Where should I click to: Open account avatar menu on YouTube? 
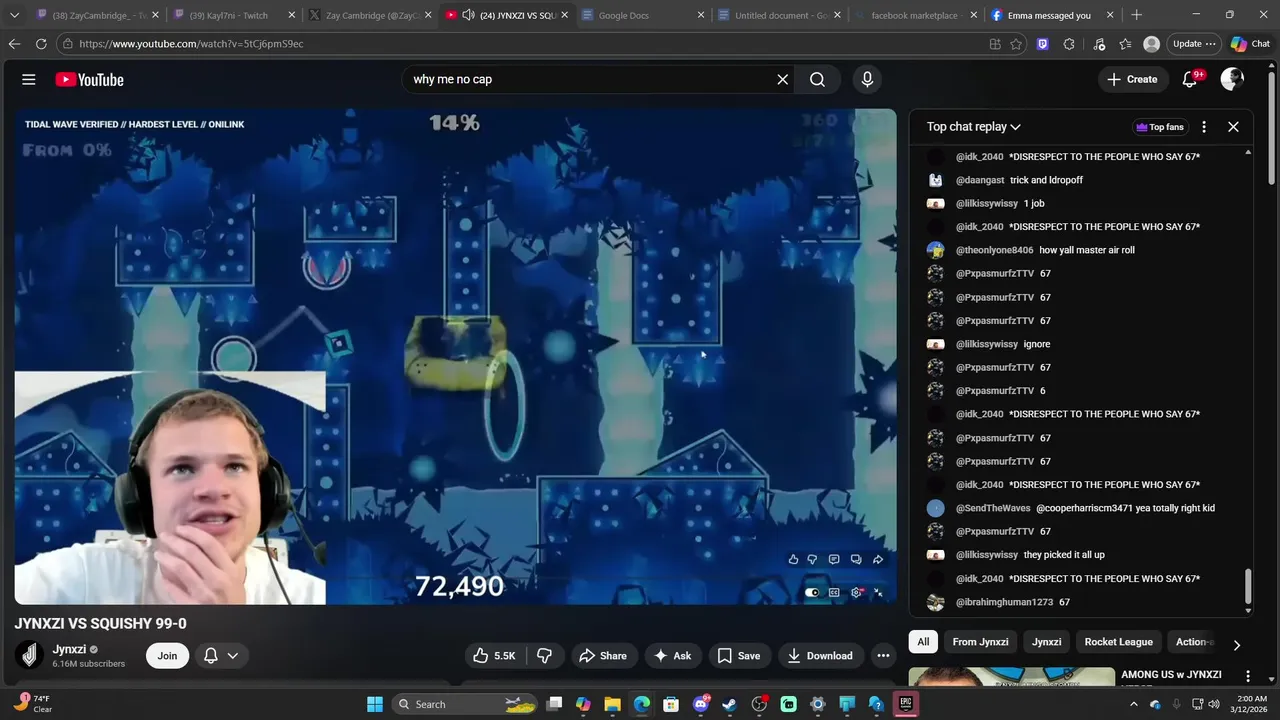(1232, 79)
